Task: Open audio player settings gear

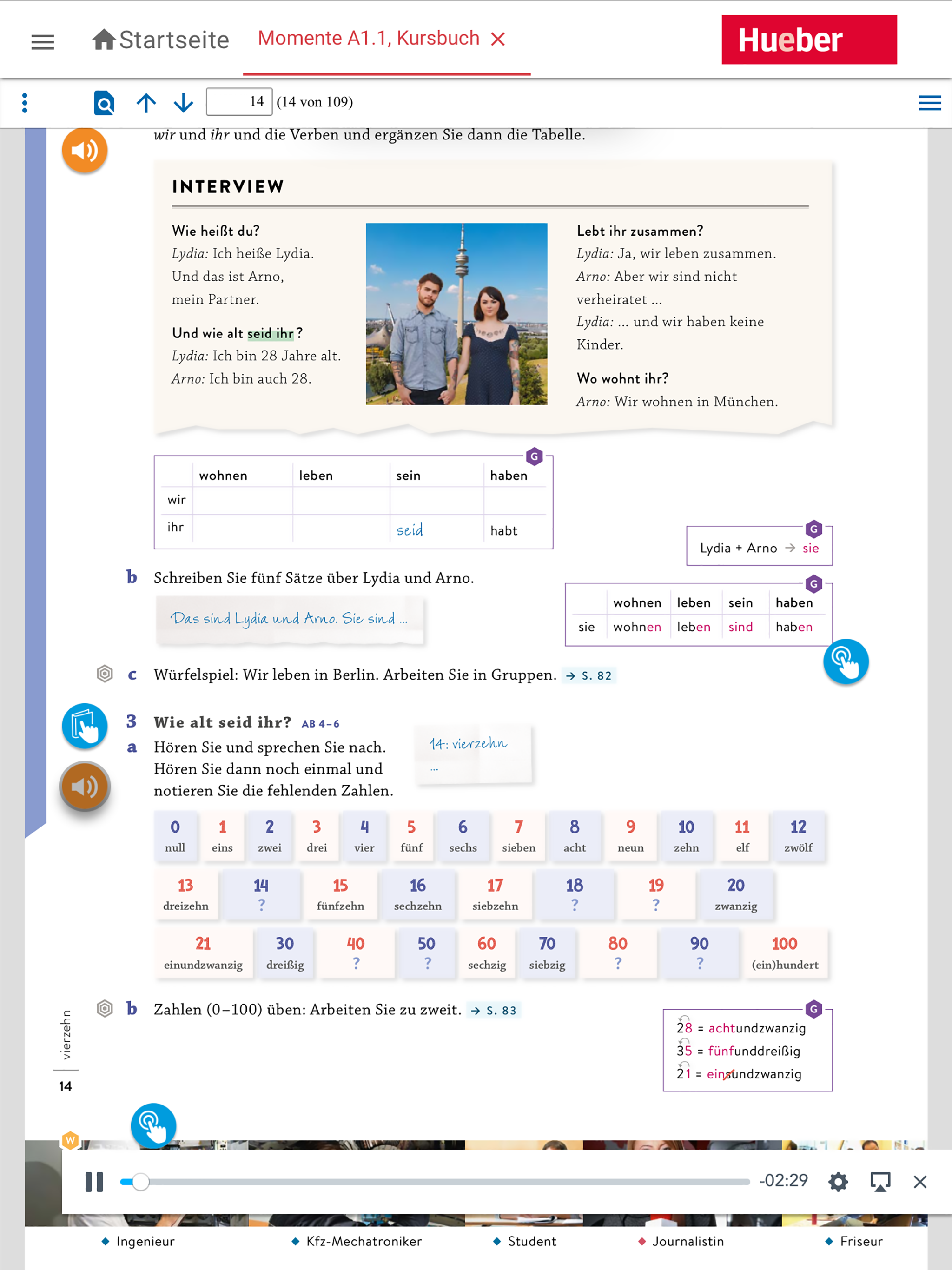Action: [838, 1182]
